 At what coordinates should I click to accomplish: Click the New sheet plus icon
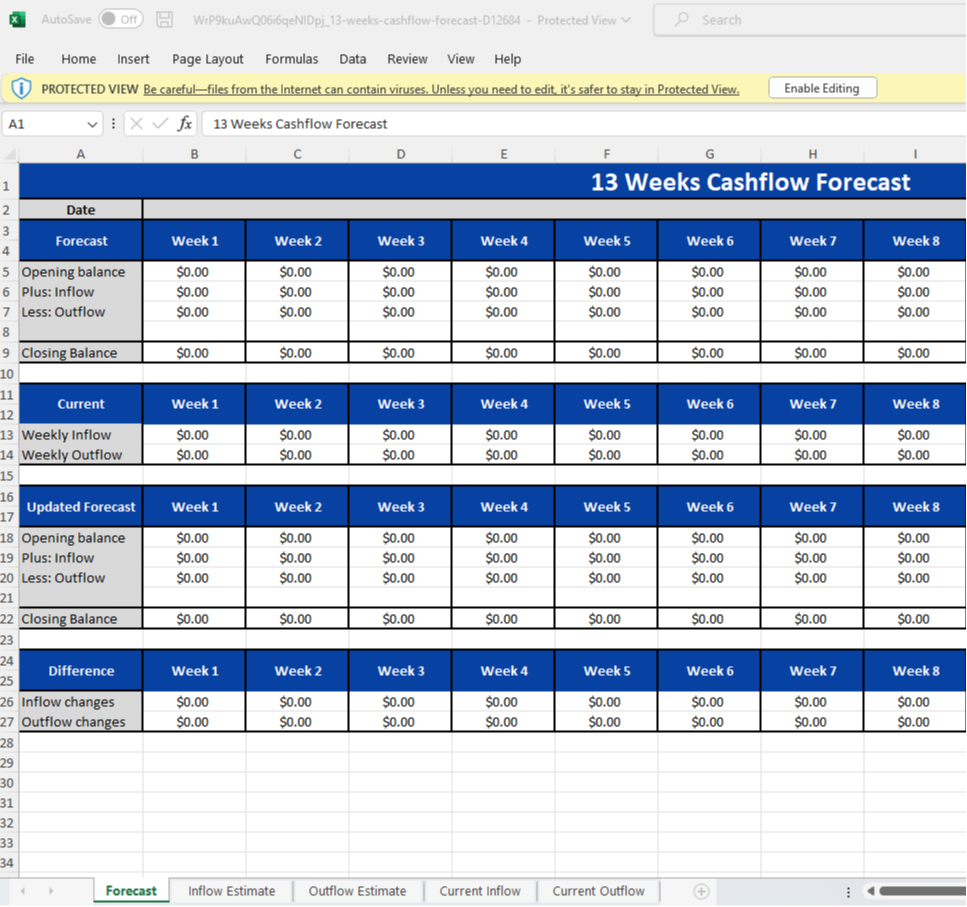tap(701, 891)
